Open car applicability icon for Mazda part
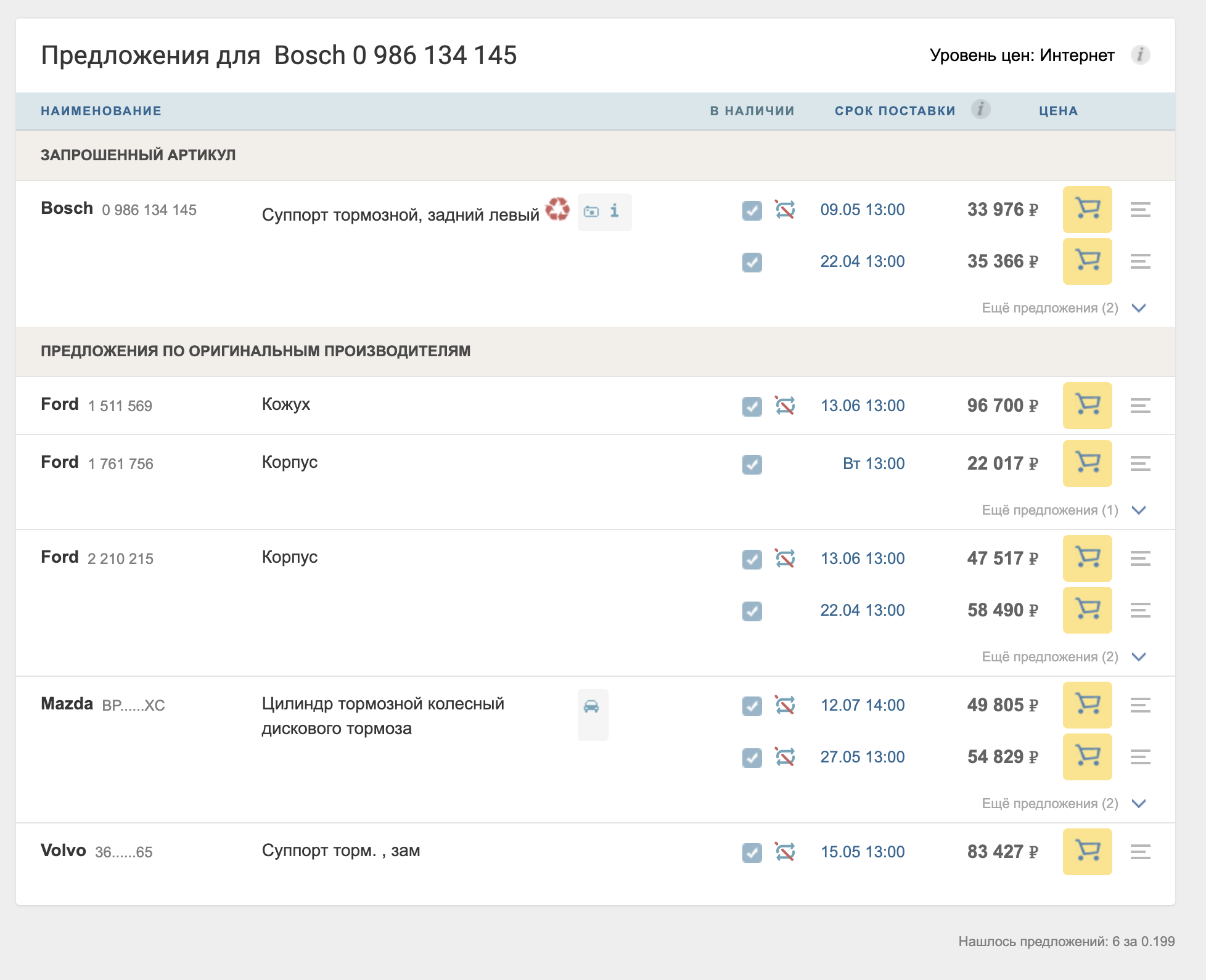Viewport: 1206px width, 980px height. 591,706
